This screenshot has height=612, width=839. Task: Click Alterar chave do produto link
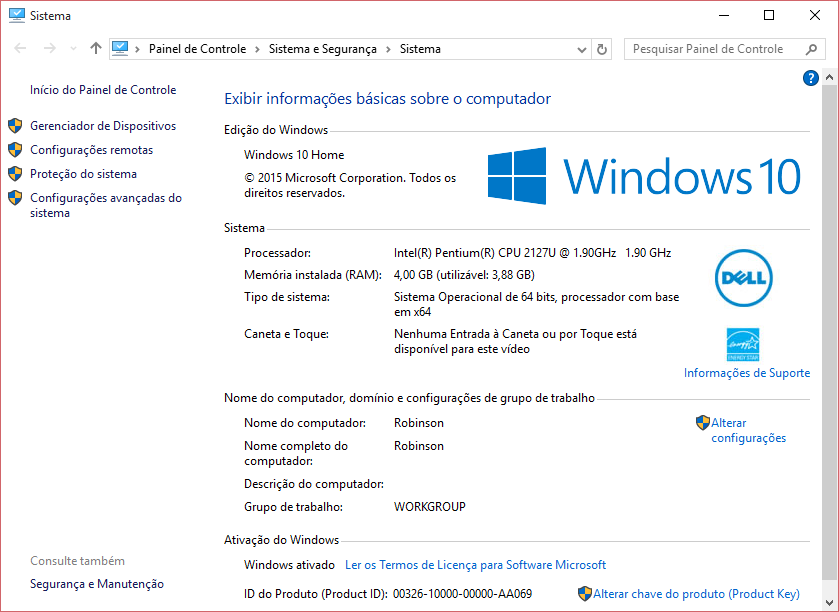696,594
